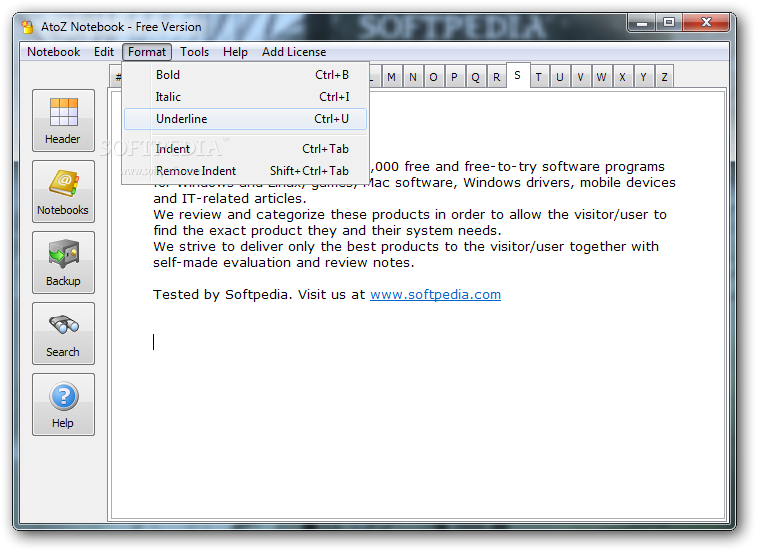Launch the Backup tool

(x=63, y=262)
